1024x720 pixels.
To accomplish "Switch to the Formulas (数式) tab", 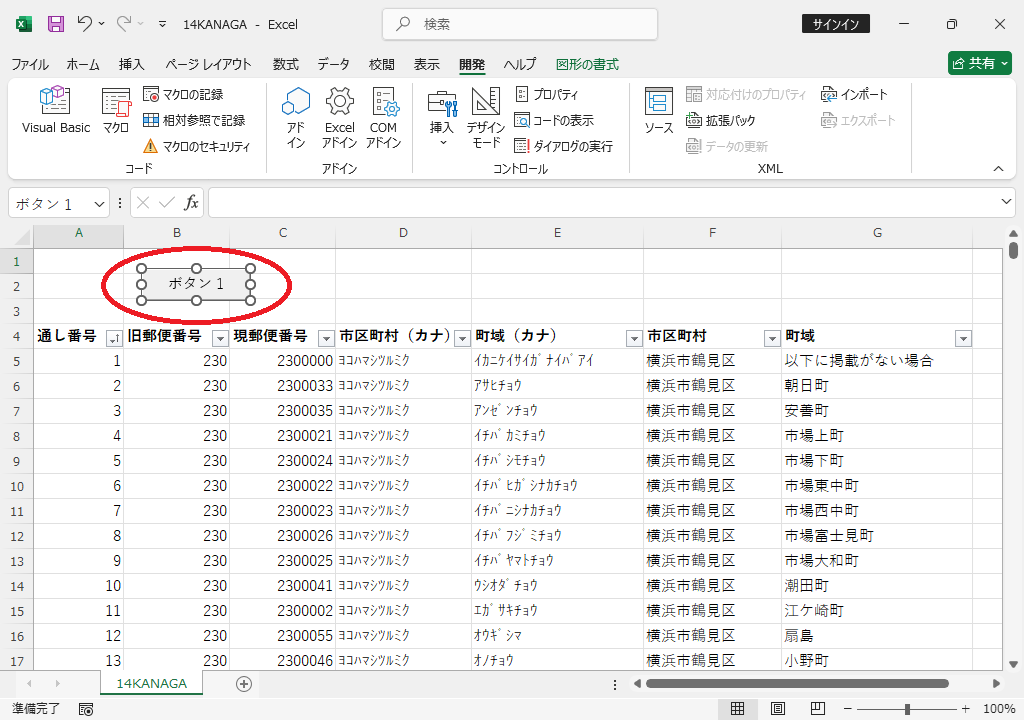I will click(x=285, y=64).
